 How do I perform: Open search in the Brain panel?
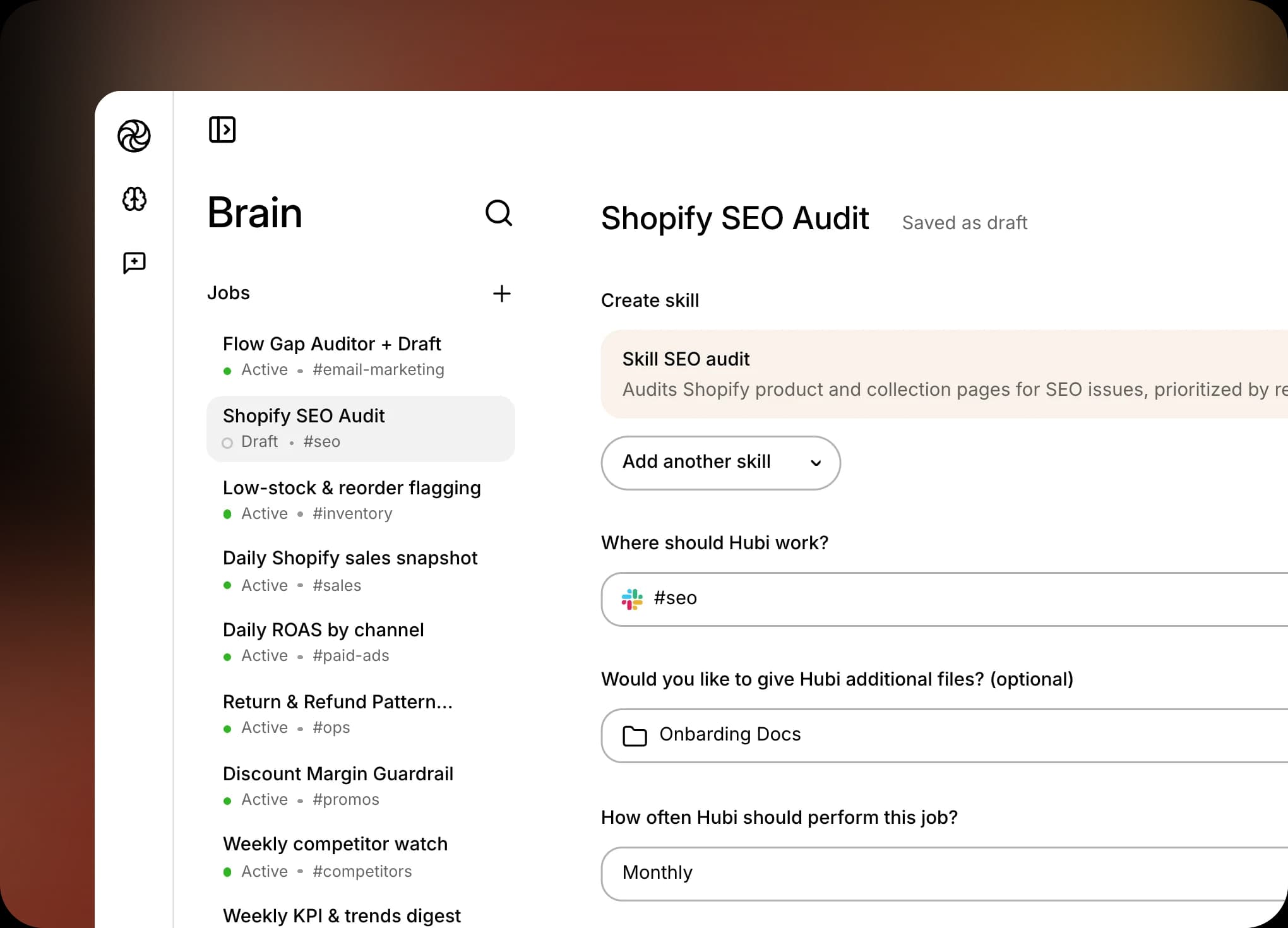click(499, 213)
